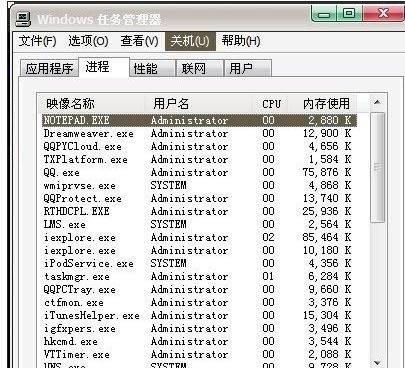Click the 6,284 K memory value
Viewport: 405px width, 368px height.
pos(330,276)
